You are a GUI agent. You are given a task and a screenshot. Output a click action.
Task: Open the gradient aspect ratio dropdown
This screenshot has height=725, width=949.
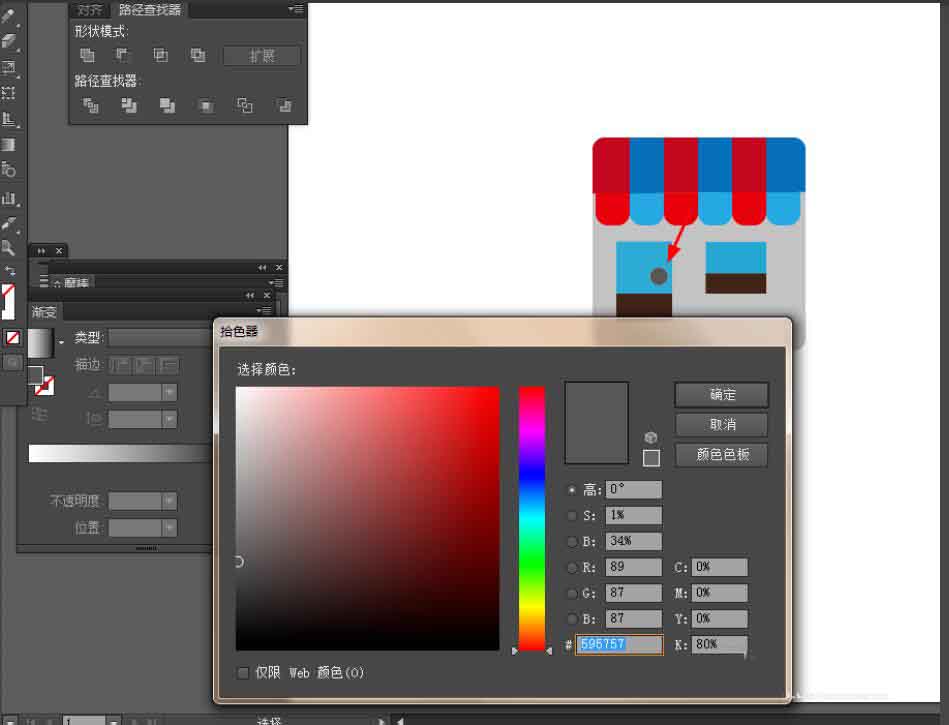click(x=169, y=419)
